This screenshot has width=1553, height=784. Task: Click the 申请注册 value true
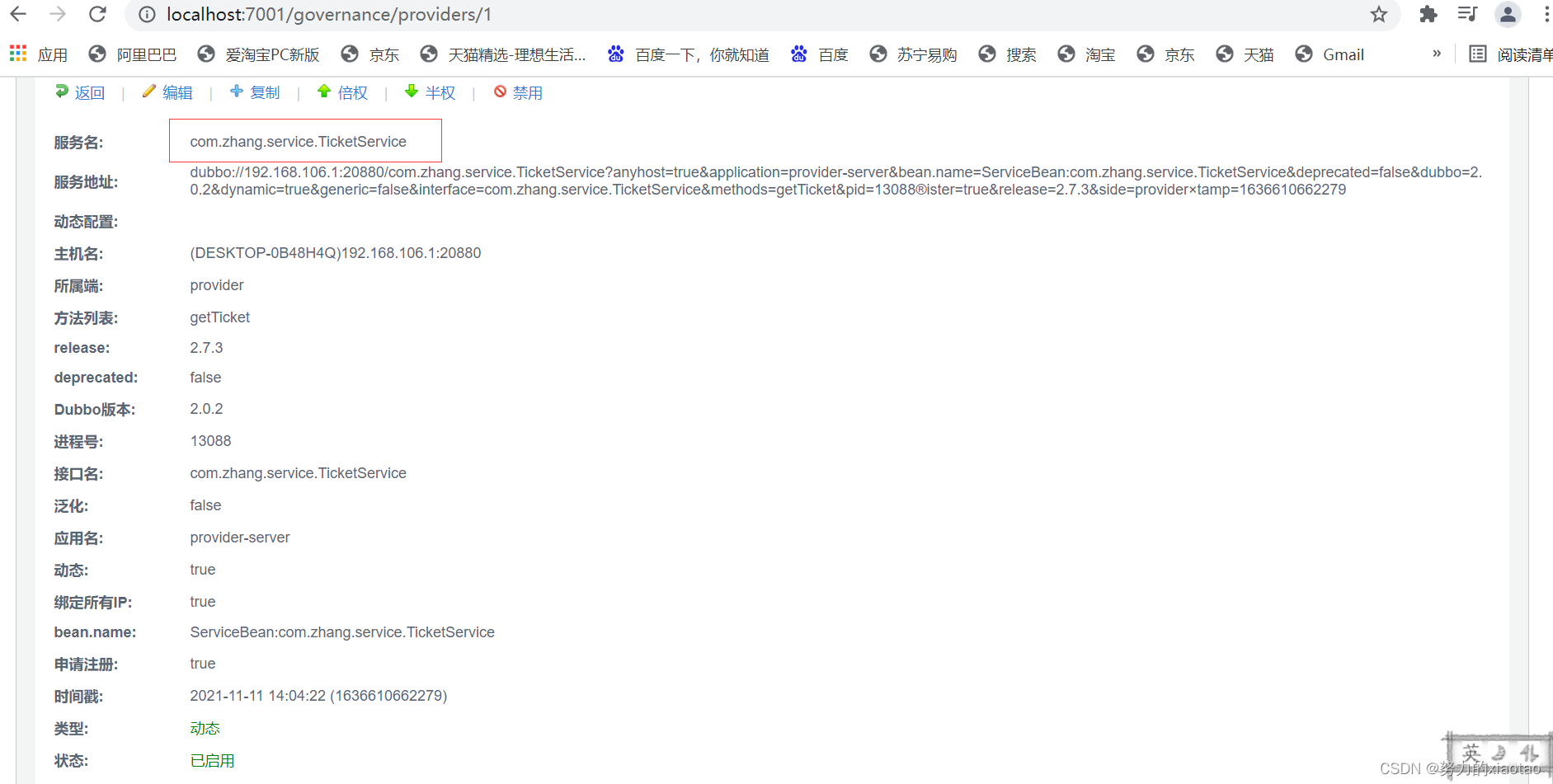point(203,664)
